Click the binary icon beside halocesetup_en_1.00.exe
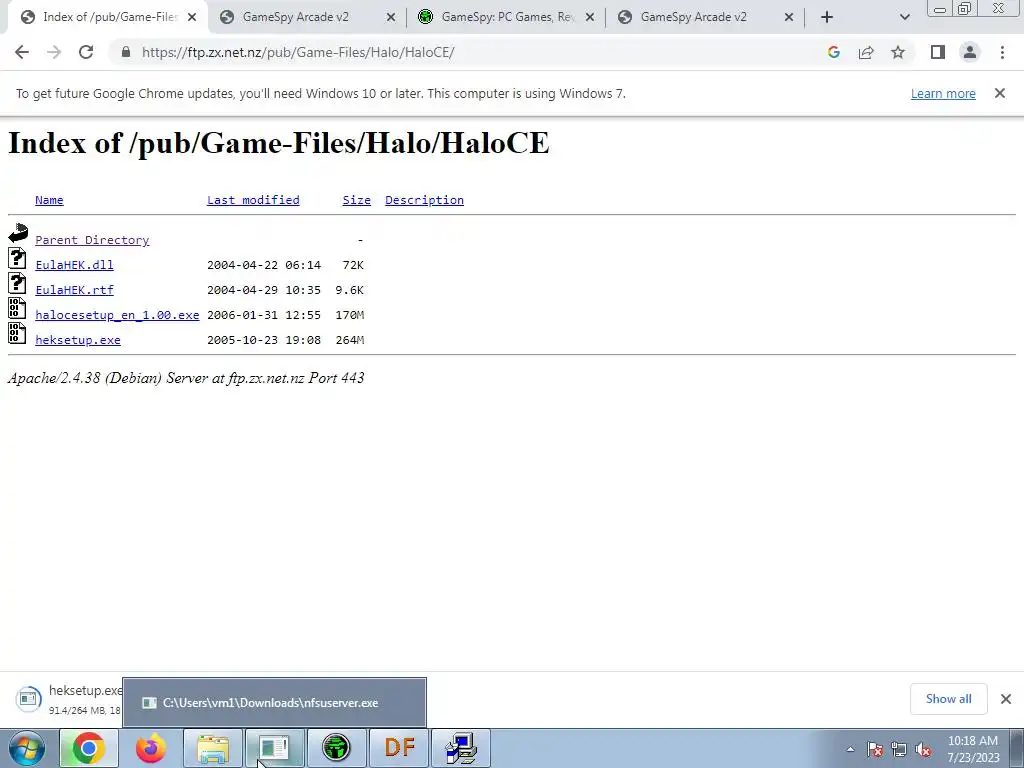Image resolution: width=1024 pixels, height=768 pixels. [x=17, y=308]
